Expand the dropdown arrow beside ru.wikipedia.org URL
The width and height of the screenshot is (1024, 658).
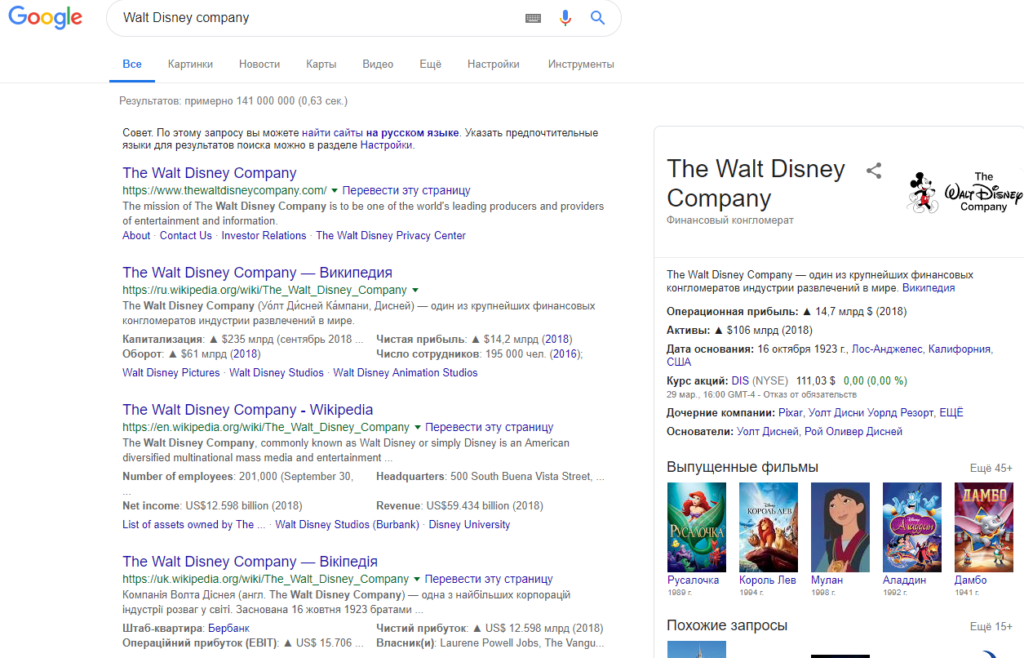point(415,290)
